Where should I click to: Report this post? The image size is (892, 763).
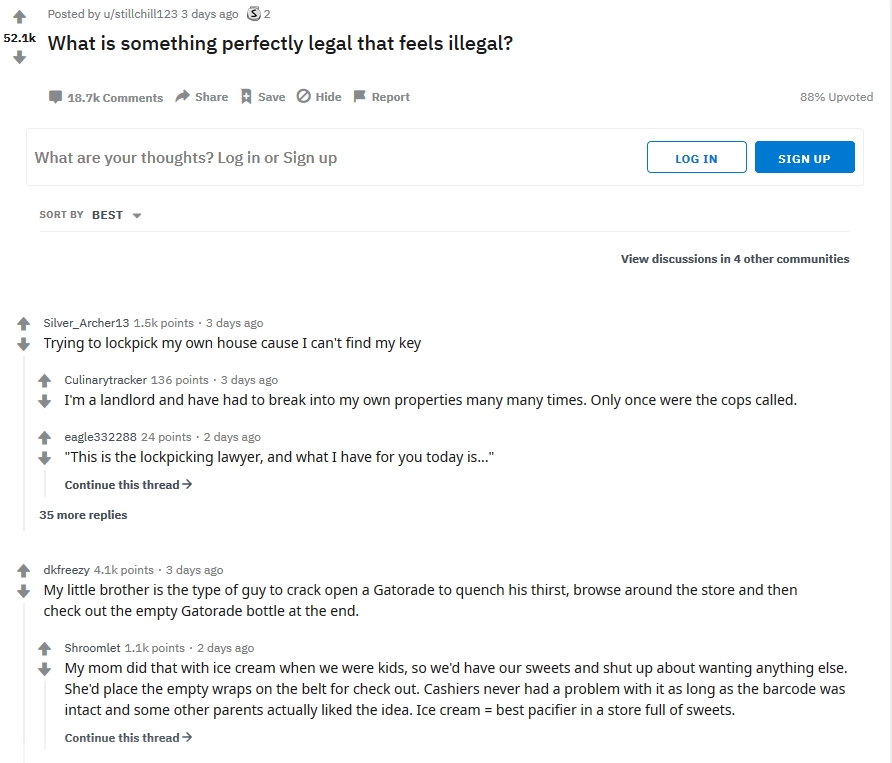(381, 97)
